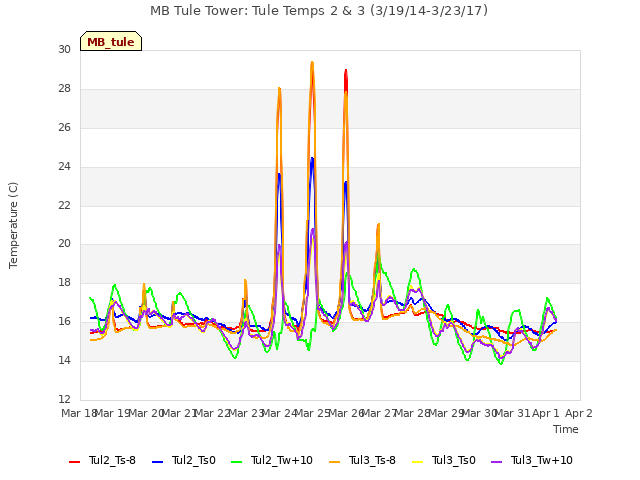Click the chart title text

click(x=319, y=11)
